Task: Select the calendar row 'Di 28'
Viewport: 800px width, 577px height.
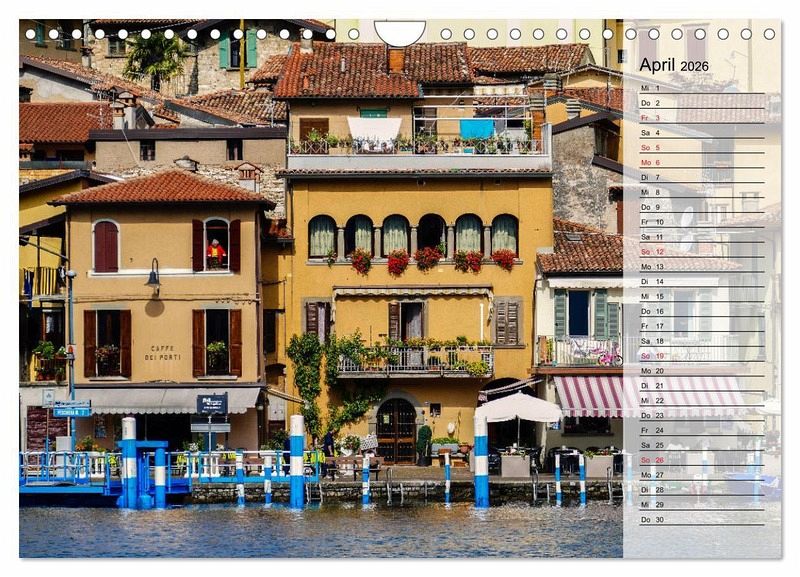Action: [x=702, y=490]
